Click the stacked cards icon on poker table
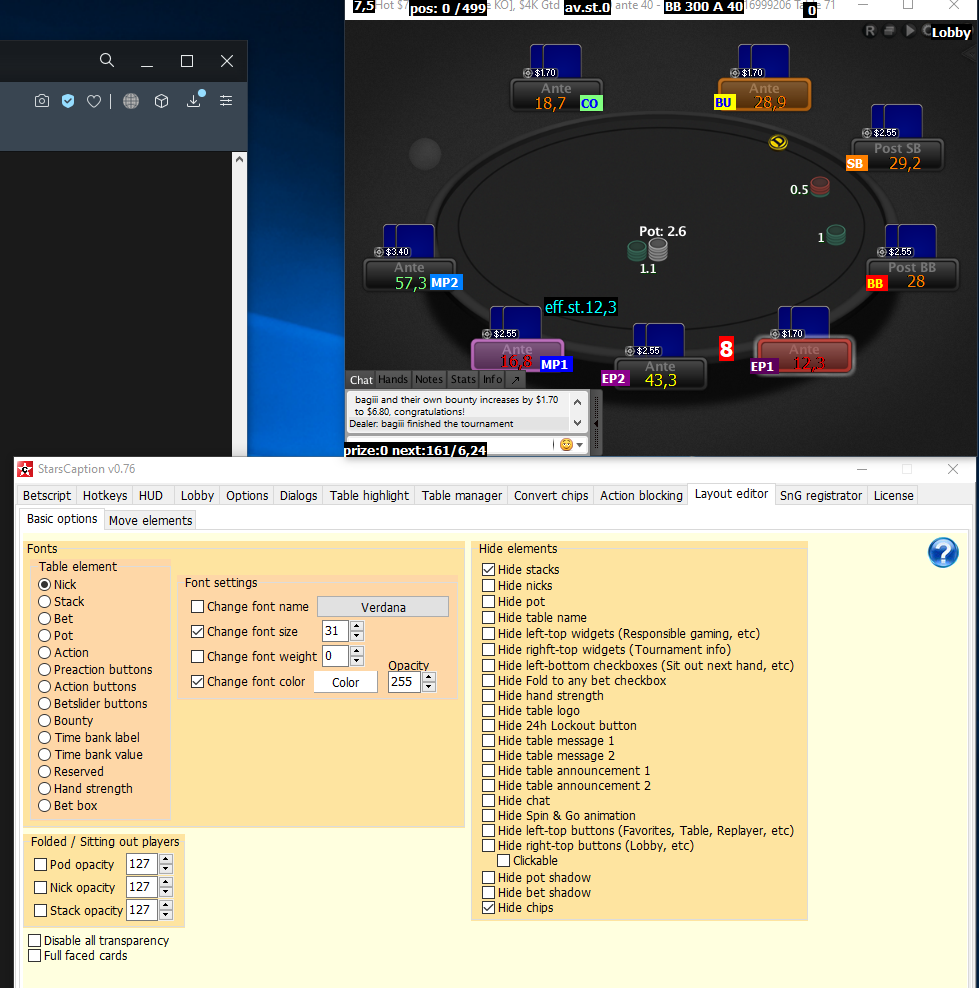 890,31
